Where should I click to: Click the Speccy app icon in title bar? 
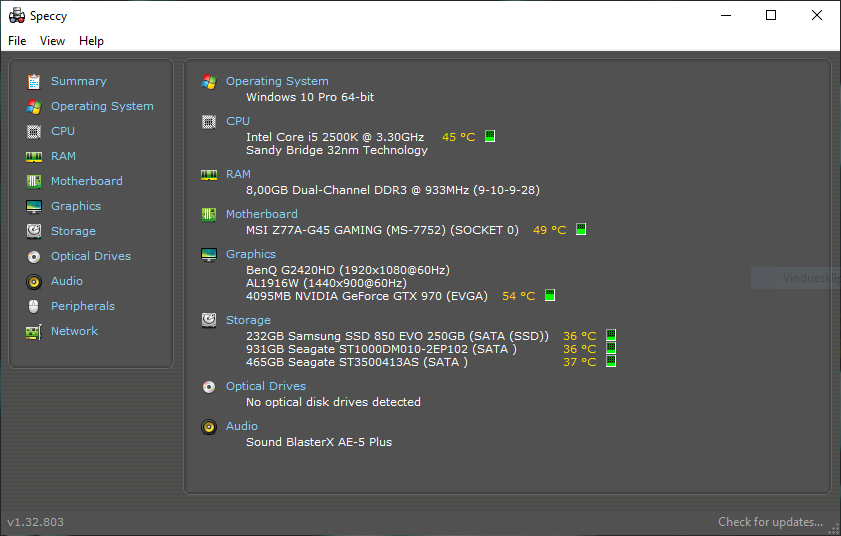tap(17, 16)
